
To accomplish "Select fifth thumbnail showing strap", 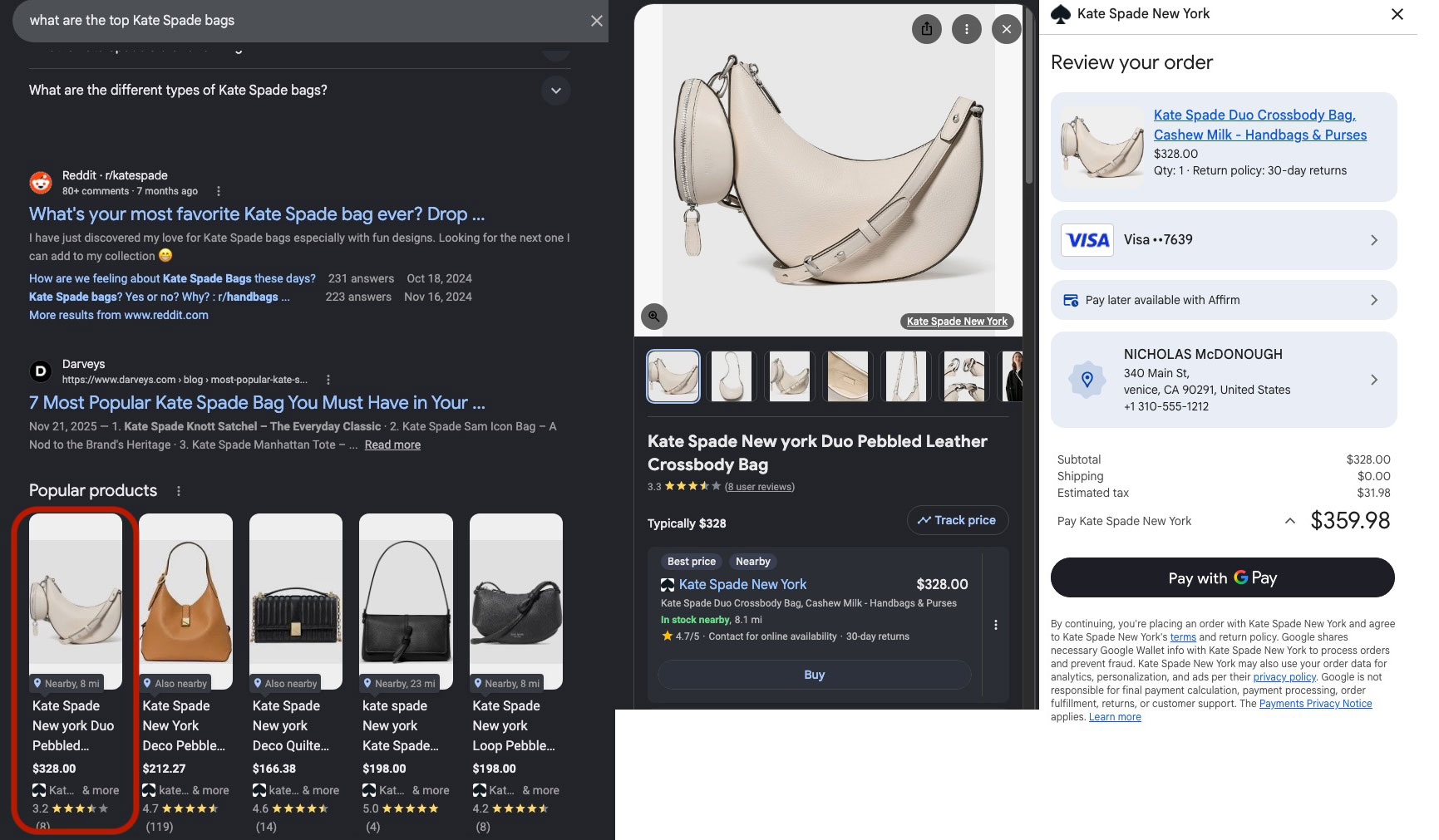I will click(x=906, y=376).
